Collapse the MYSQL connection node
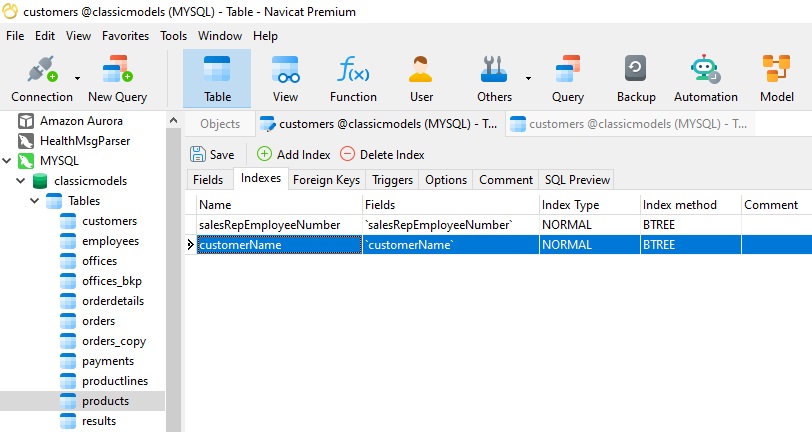 pos(7,161)
